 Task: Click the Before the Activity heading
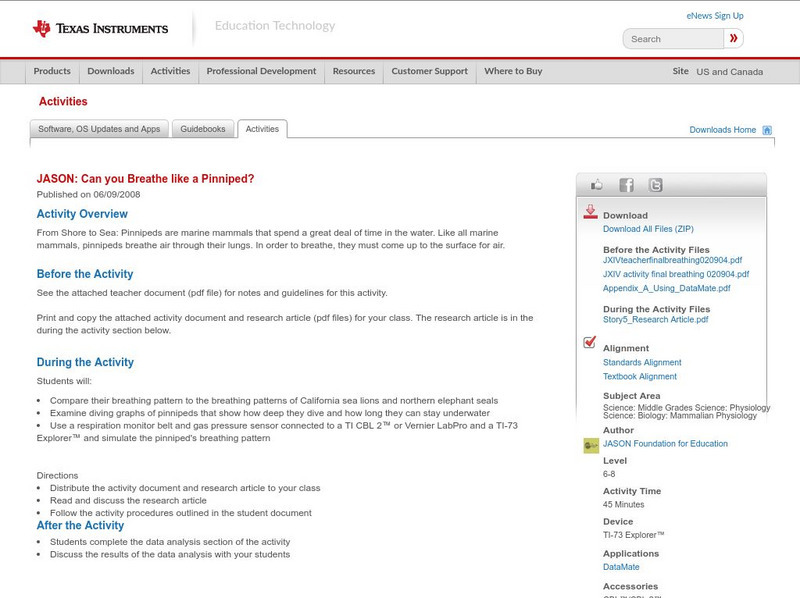85,274
